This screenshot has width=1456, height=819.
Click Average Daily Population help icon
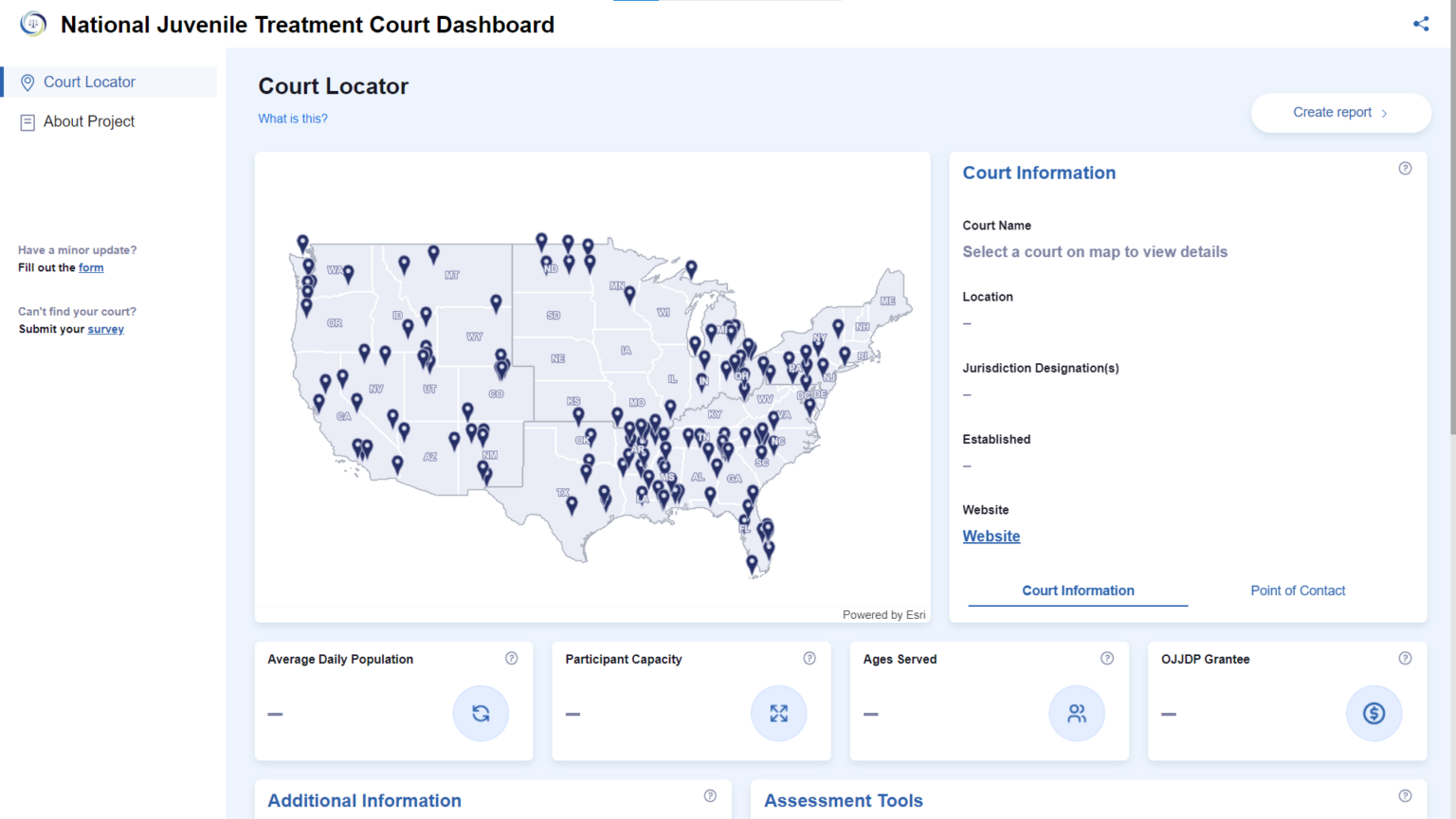click(x=511, y=659)
